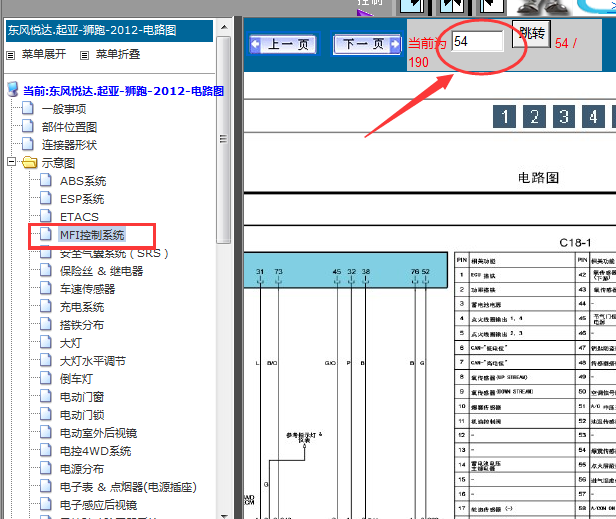This screenshot has width=616, height=519.
Task: Click document icon next to 连接器形状
Action: [x=28, y=144]
